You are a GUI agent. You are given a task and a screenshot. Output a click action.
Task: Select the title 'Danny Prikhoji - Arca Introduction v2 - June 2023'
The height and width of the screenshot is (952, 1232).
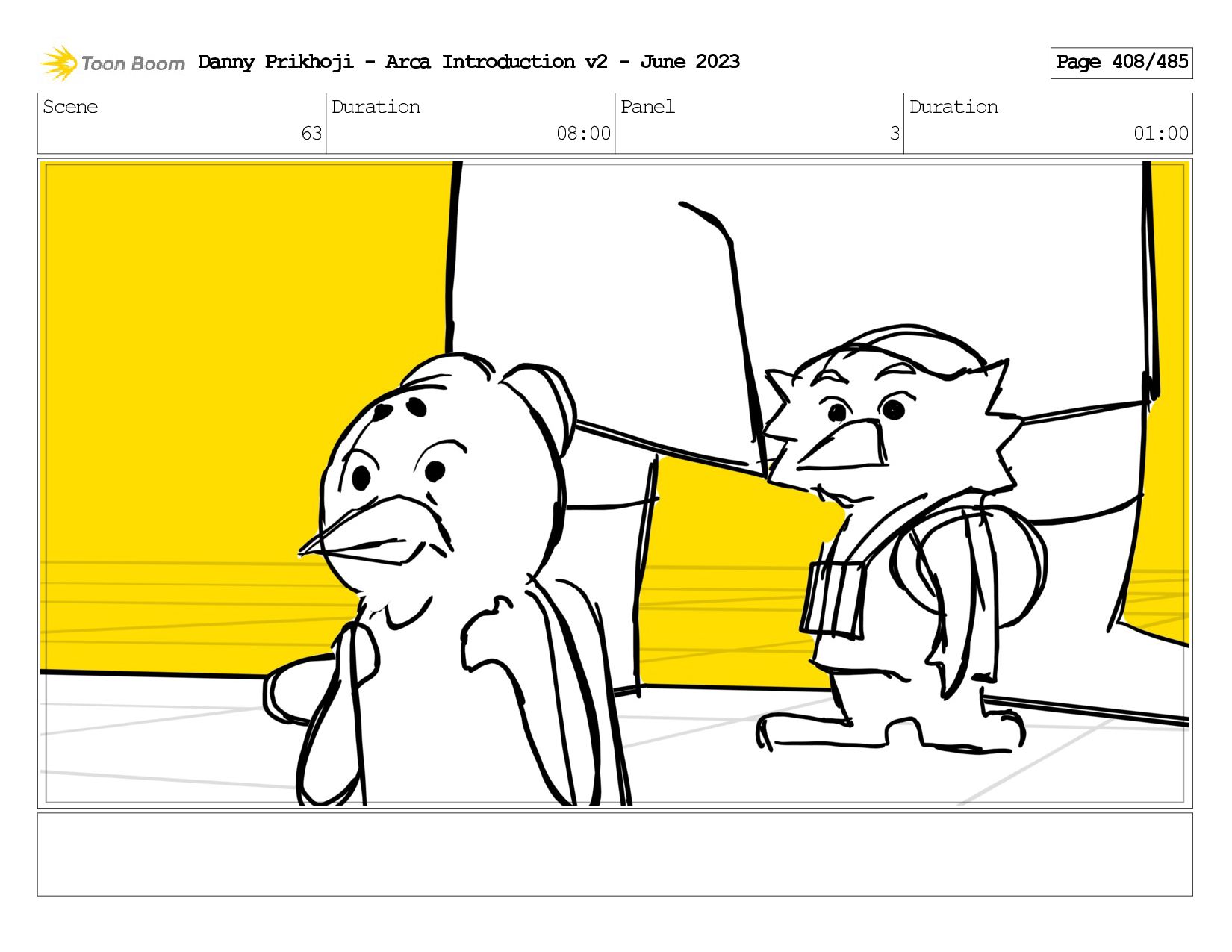tap(469, 62)
